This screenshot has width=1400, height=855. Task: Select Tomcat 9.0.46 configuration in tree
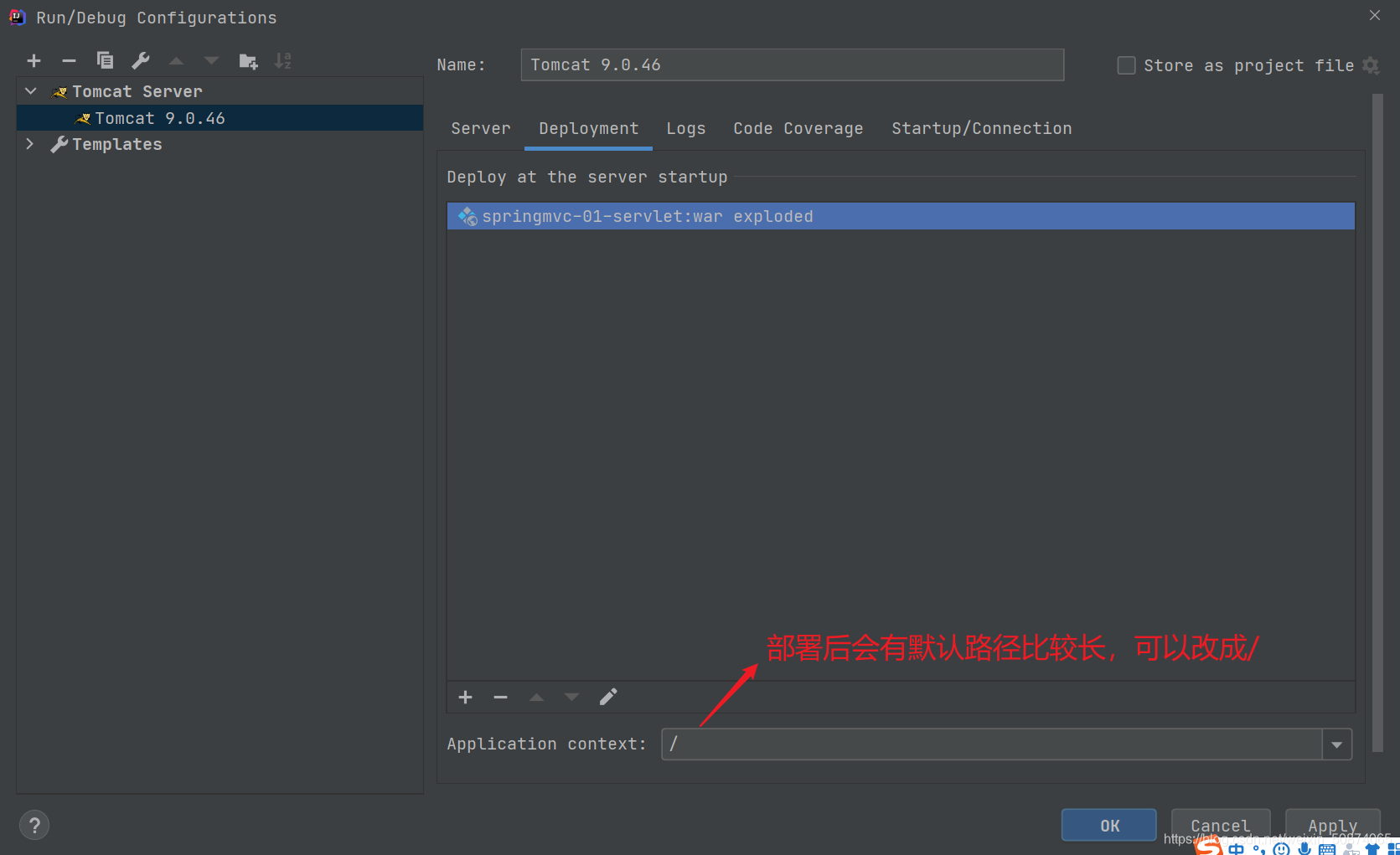[220, 118]
